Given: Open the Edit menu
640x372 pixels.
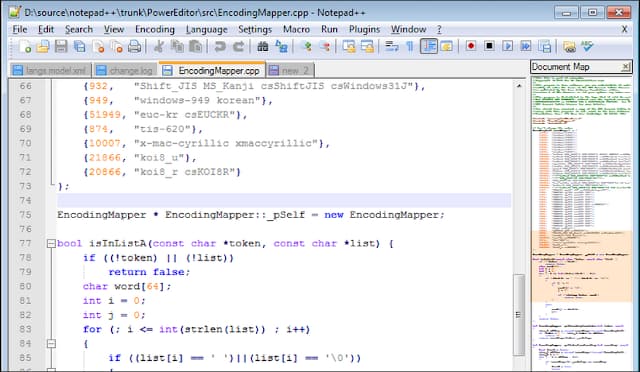Looking at the screenshot, I should coord(46,29).
